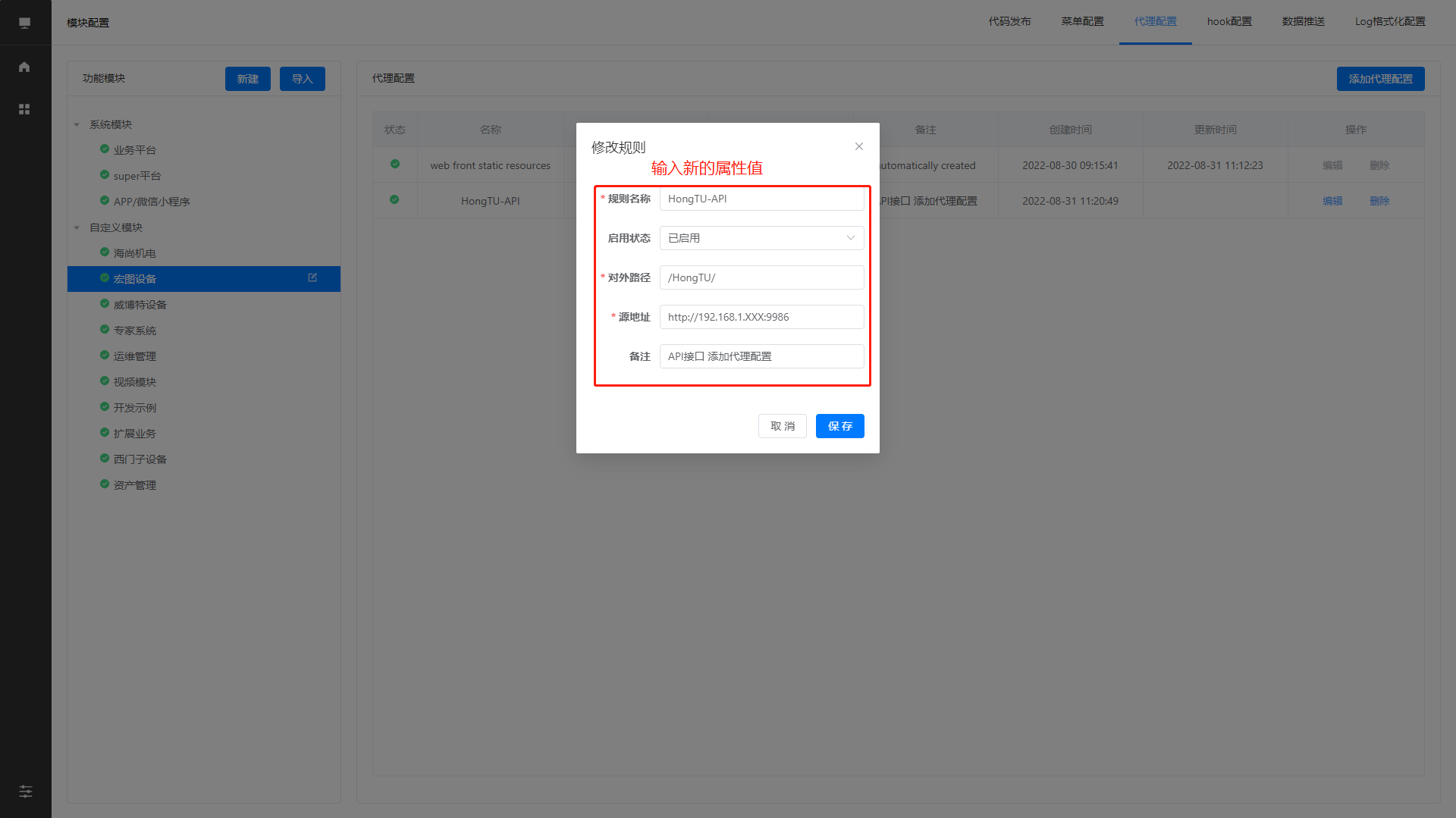The height and width of the screenshot is (818, 1456).
Task: Click the green check icon beside 资产管理
Action: [105, 484]
